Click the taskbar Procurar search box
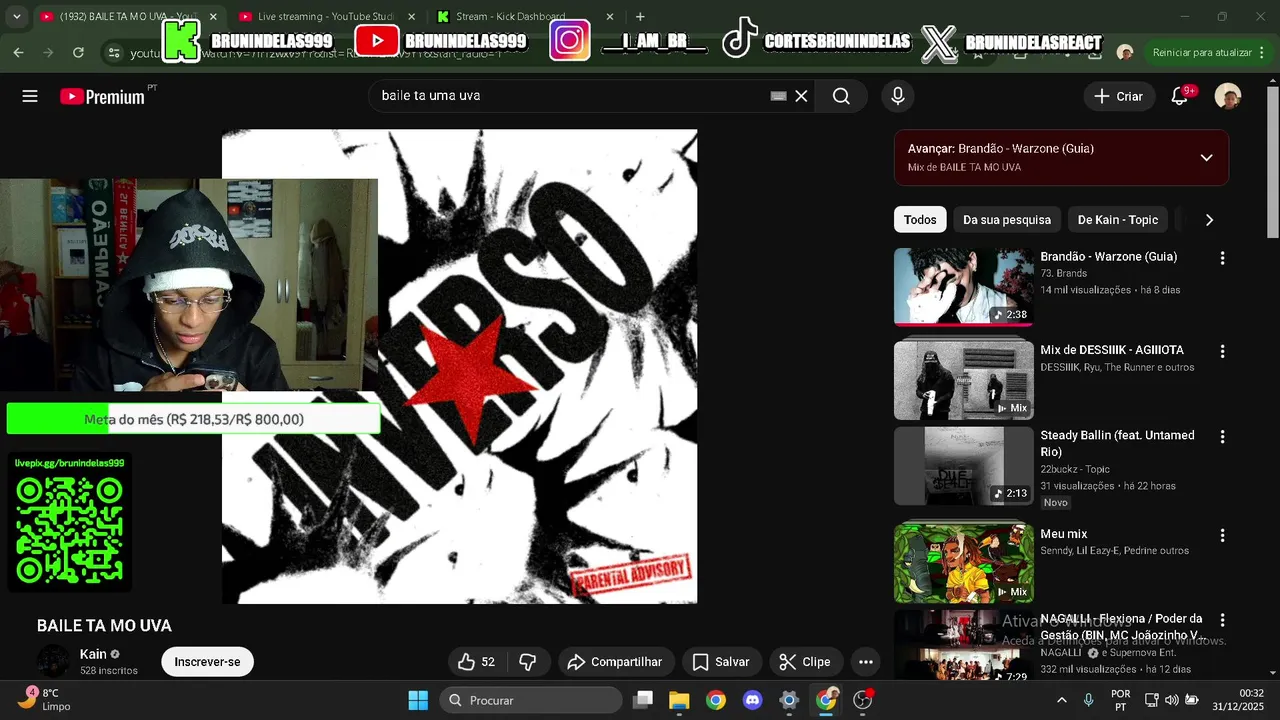 [529, 700]
